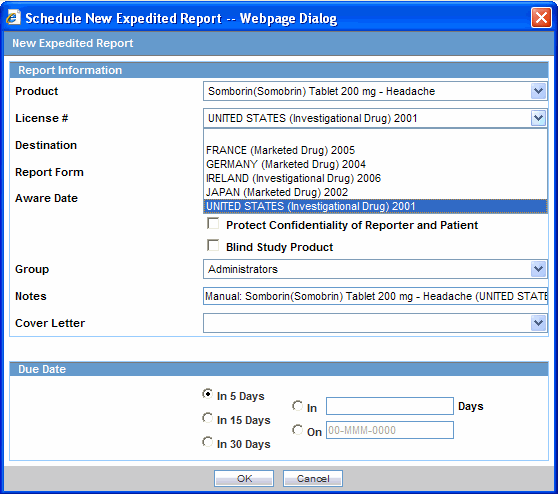Click the empty Cover Letter combo box
558x494 pixels.
[375, 323]
